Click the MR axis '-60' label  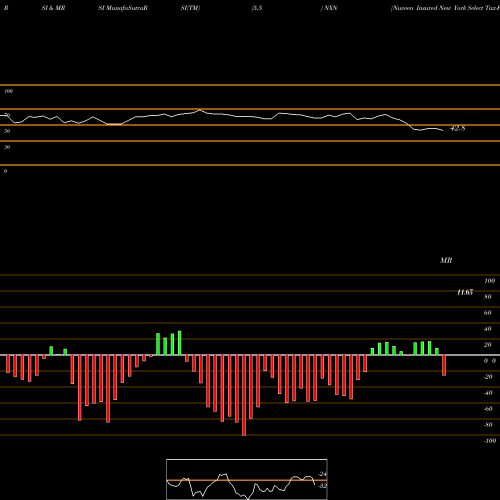tap(488, 409)
